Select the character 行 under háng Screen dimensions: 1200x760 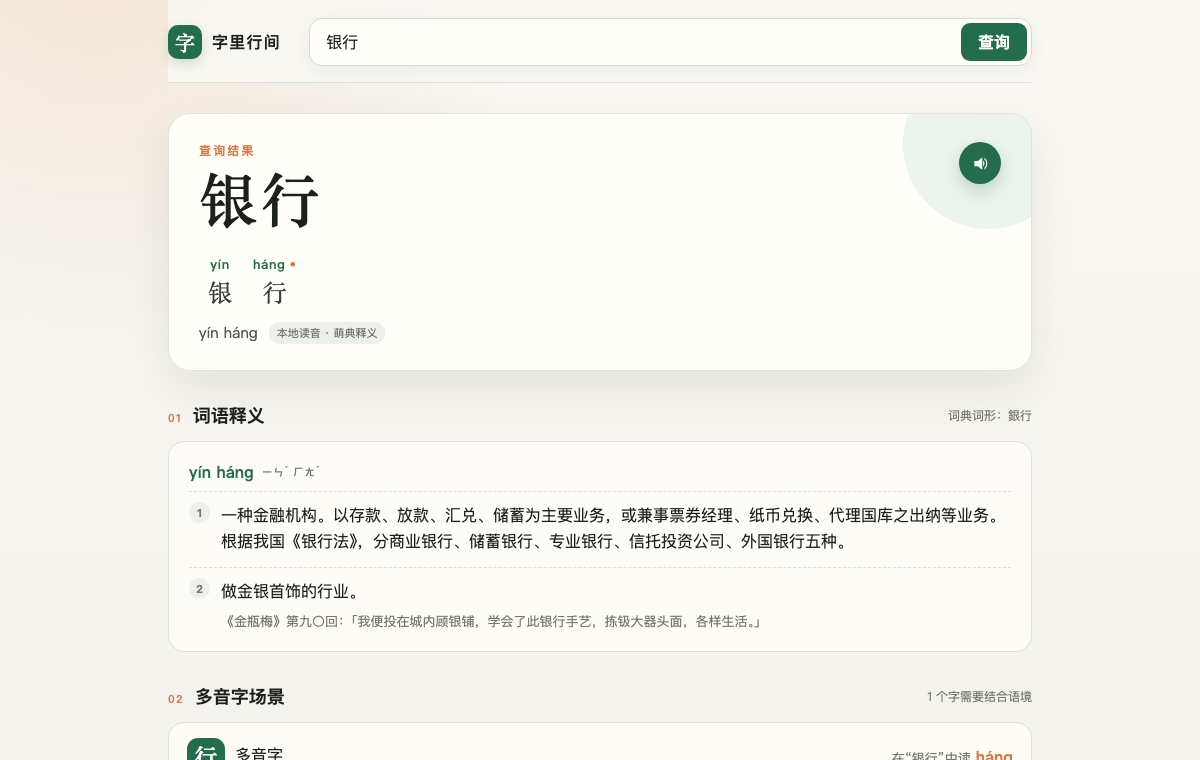(274, 293)
